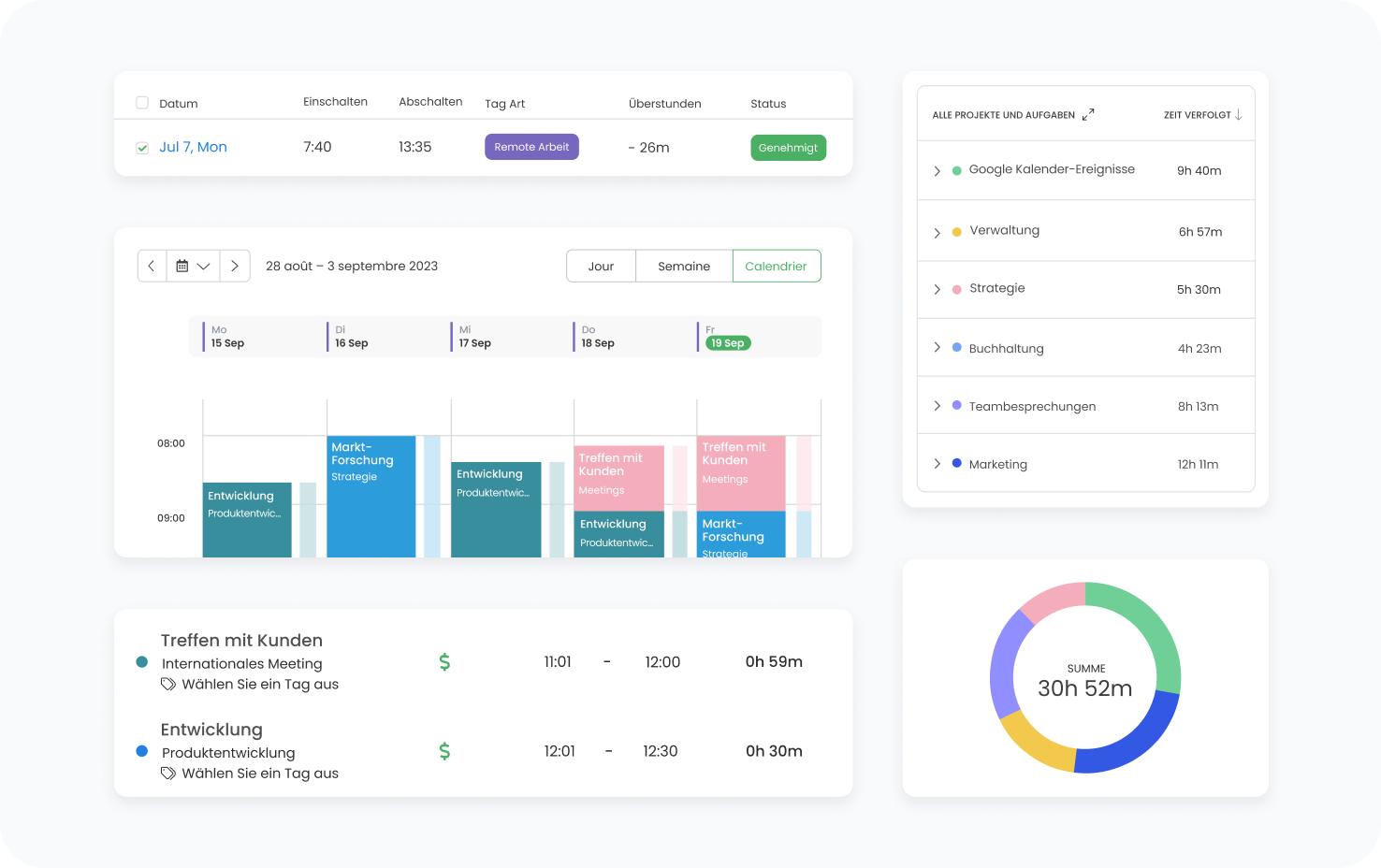1381x868 pixels.
Task: Click the previous week arrow button
Action: click(x=152, y=266)
